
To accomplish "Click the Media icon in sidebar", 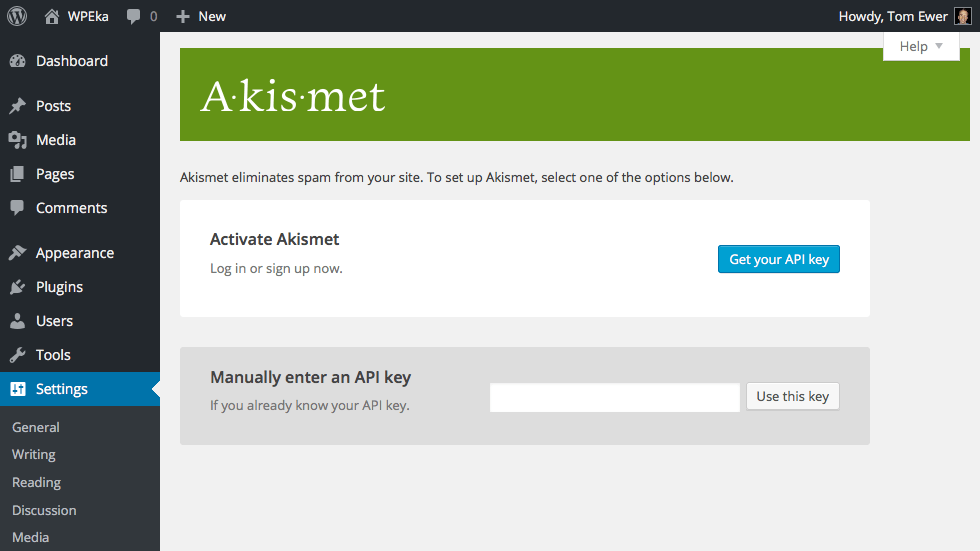I will click(17, 140).
